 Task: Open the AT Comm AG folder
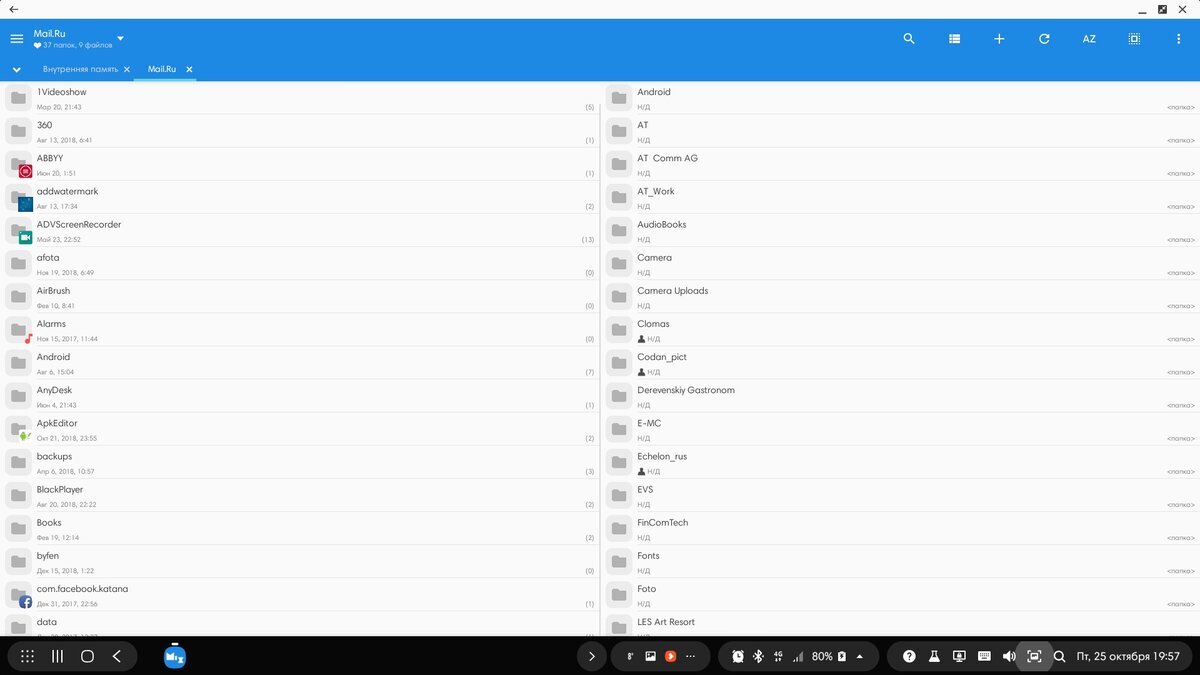click(900, 164)
